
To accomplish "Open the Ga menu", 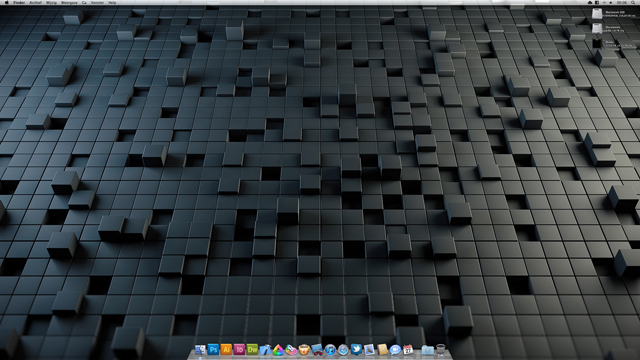I will [84, 2].
